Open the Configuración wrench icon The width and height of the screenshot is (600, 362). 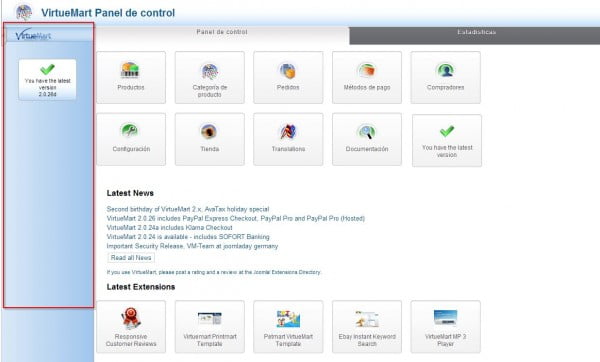pyautogui.click(x=131, y=139)
